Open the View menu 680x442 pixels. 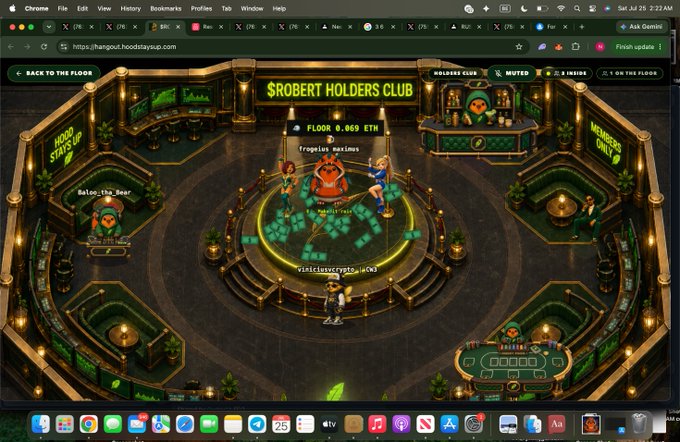tap(104, 8)
